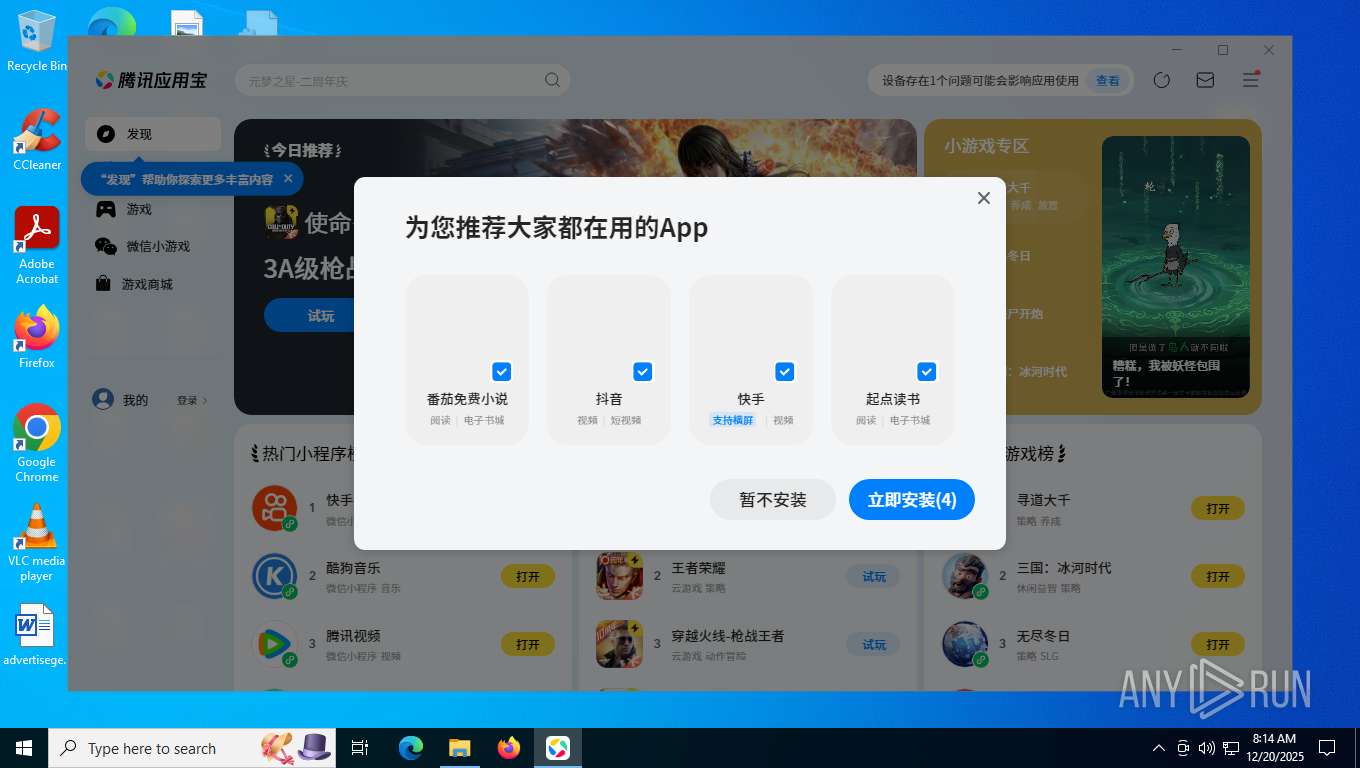The image size is (1360, 768).
Task: Open 无尽冬日 with 打开 button
Action: 1218,644
